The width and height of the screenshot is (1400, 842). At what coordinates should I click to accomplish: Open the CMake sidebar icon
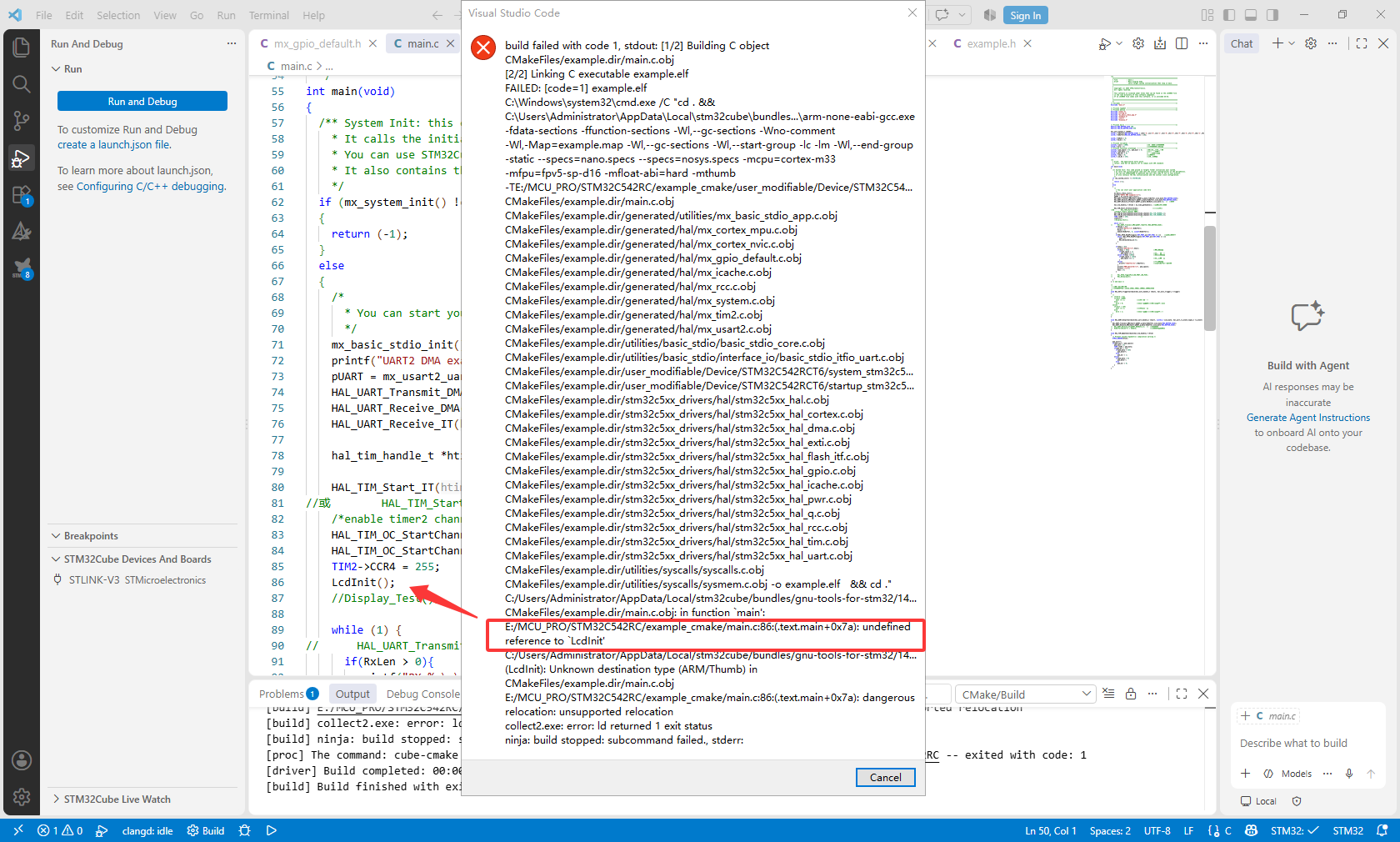tap(22, 232)
